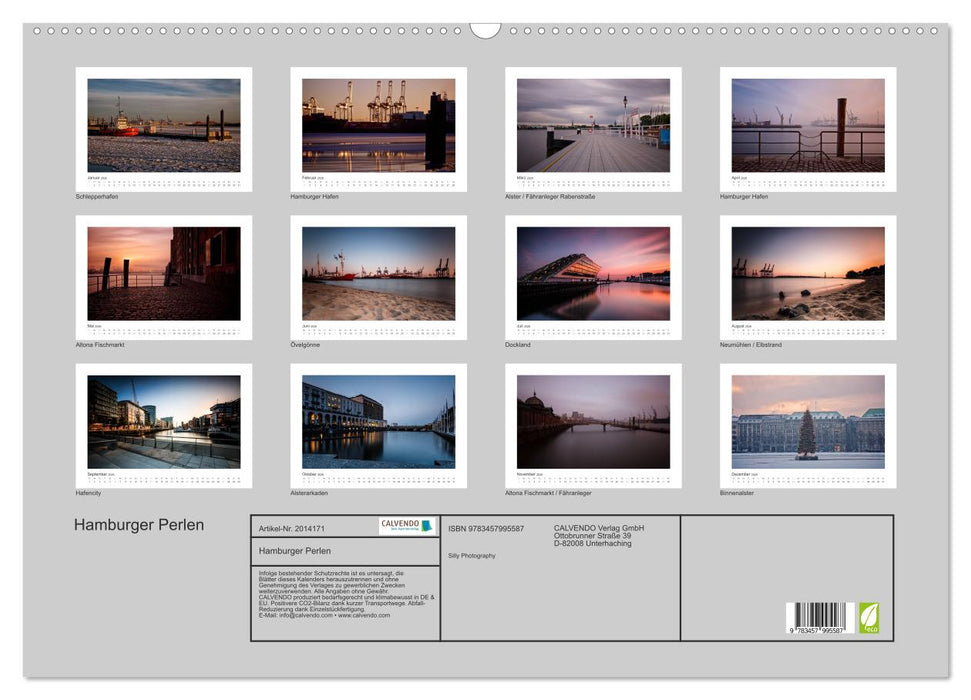Select the Dockland July photo
Viewport: 971px width, 700px height.
pos(593,273)
